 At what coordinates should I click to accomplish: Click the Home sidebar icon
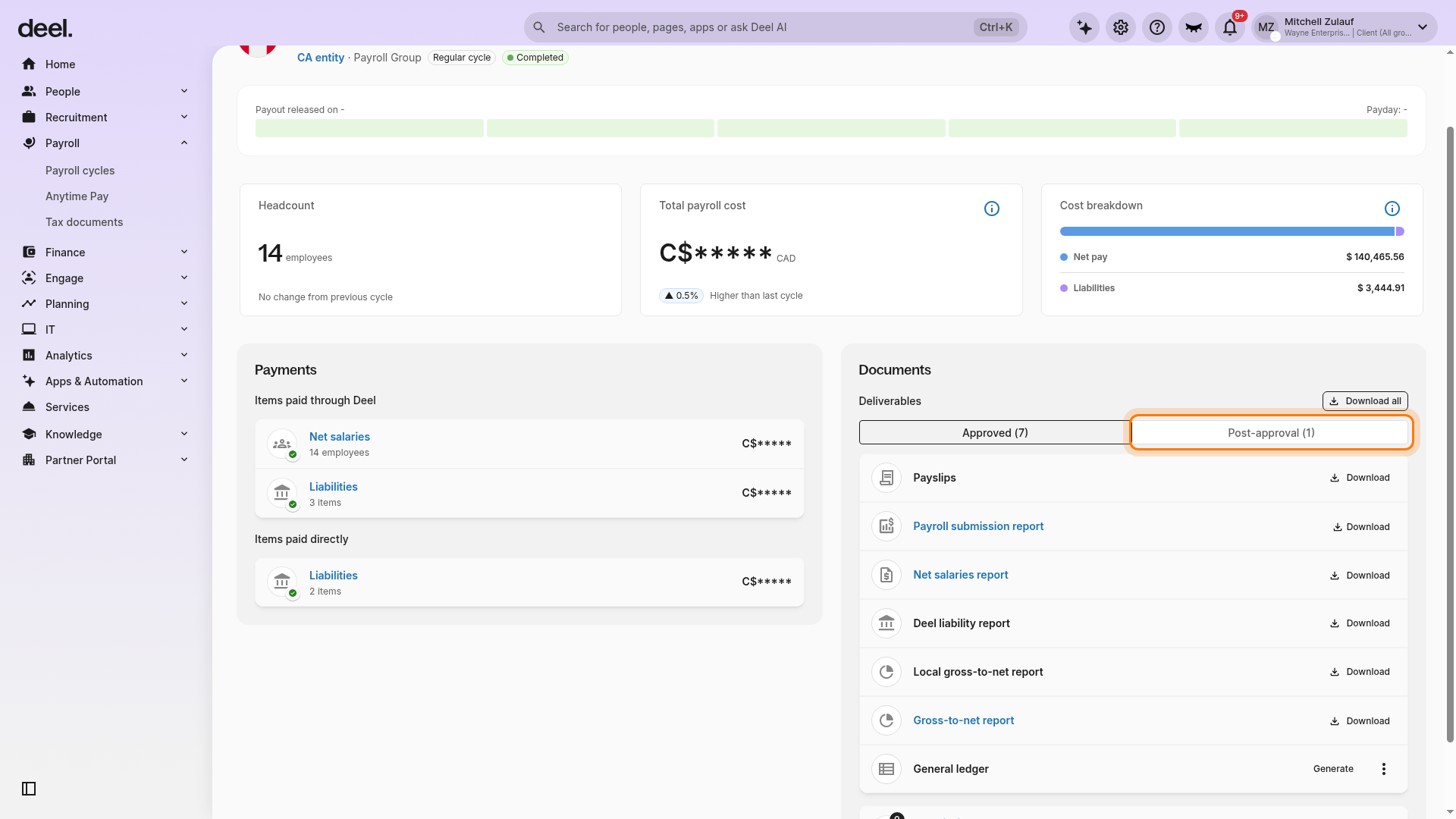click(x=29, y=64)
